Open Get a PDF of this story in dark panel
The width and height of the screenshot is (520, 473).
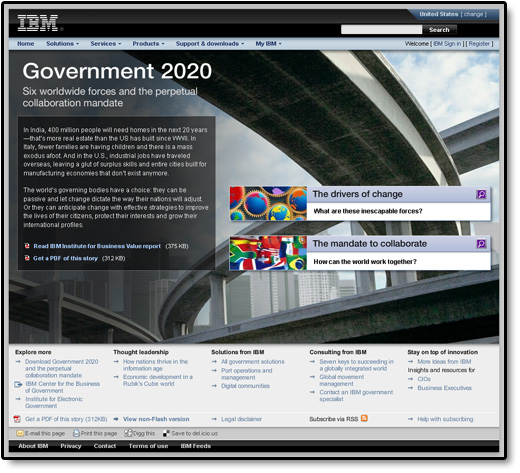[x=65, y=258]
